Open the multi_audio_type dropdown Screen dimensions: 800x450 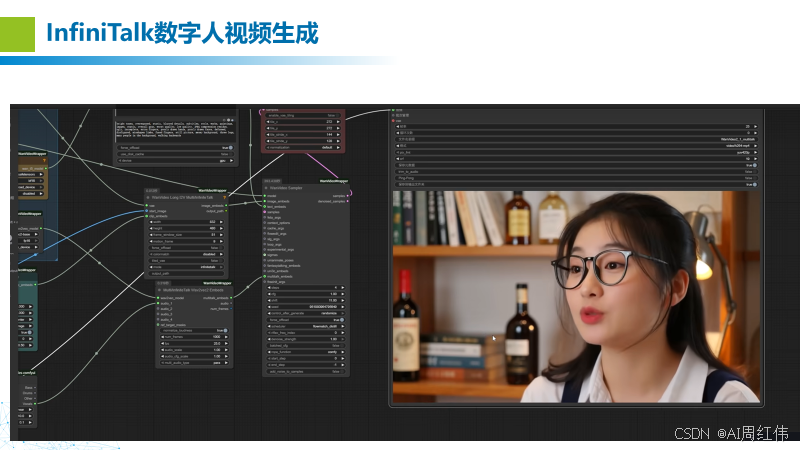pyautogui.click(x=194, y=363)
